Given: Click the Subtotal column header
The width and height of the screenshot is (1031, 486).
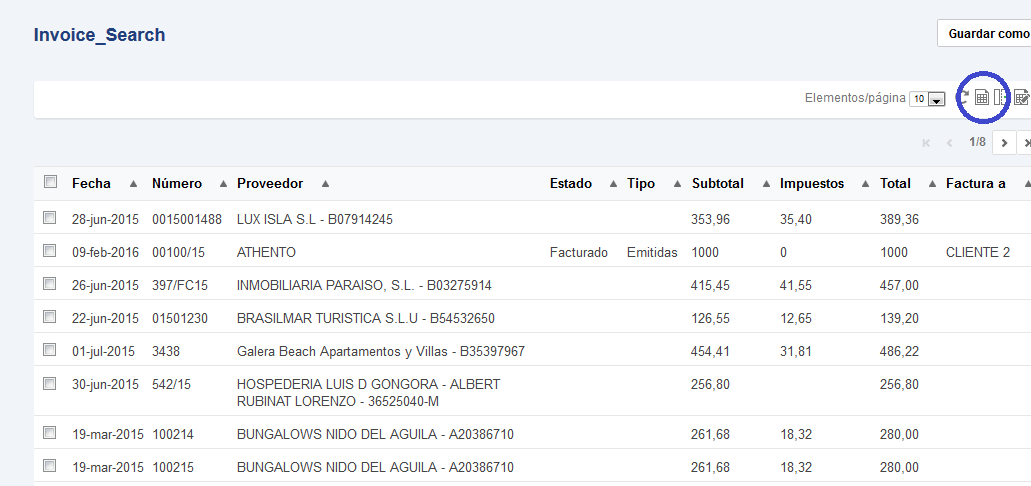Looking at the screenshot, I should (718, 183).
